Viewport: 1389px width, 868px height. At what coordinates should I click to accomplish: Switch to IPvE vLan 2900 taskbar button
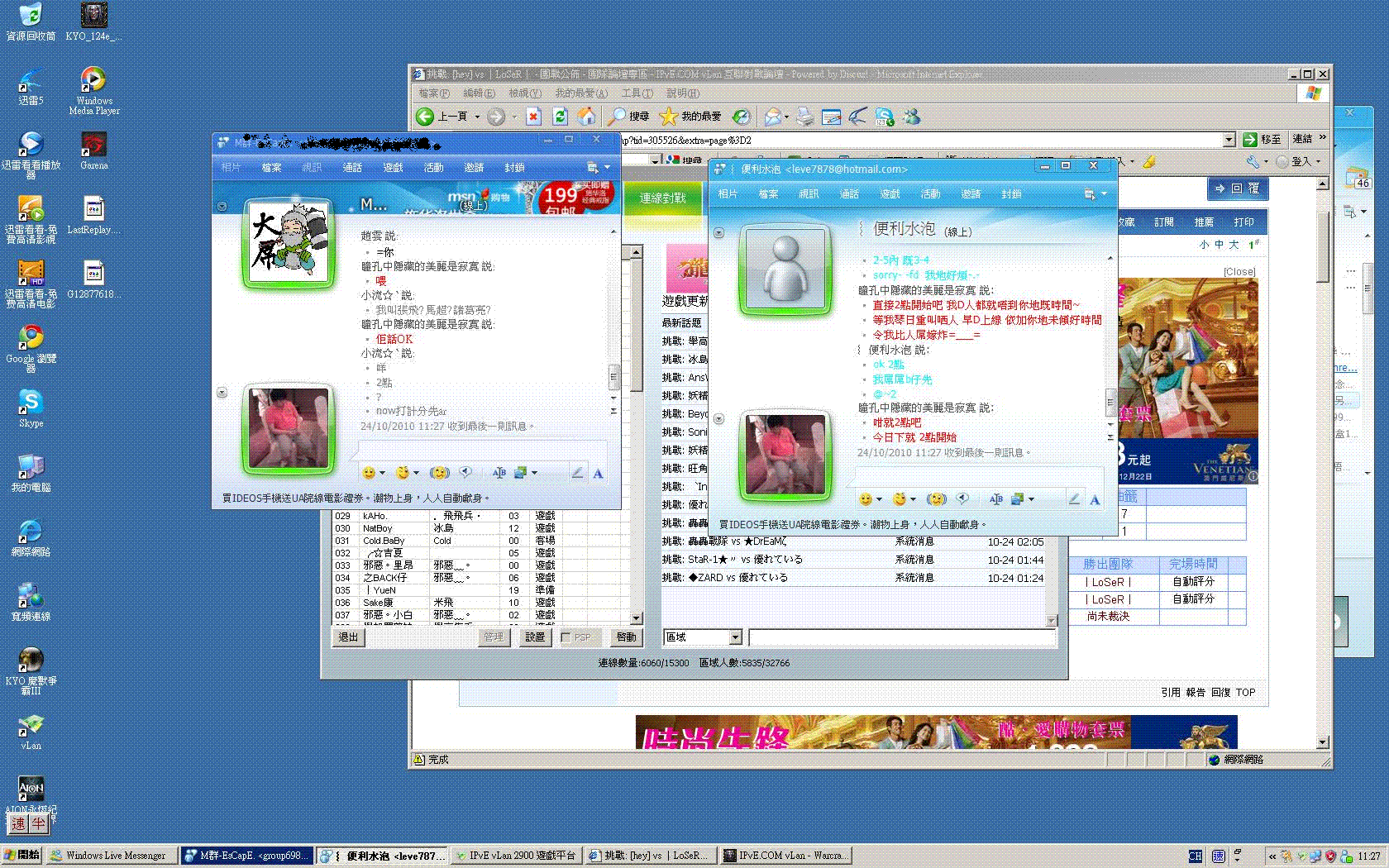(x=516, y=856)
